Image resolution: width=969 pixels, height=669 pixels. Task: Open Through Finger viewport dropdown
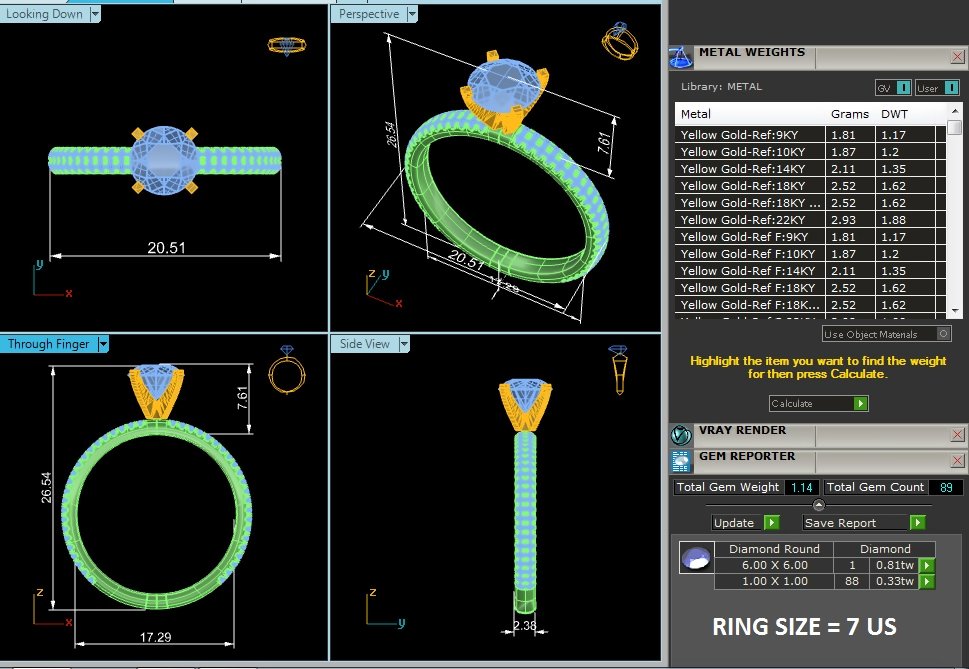point(103,344)
